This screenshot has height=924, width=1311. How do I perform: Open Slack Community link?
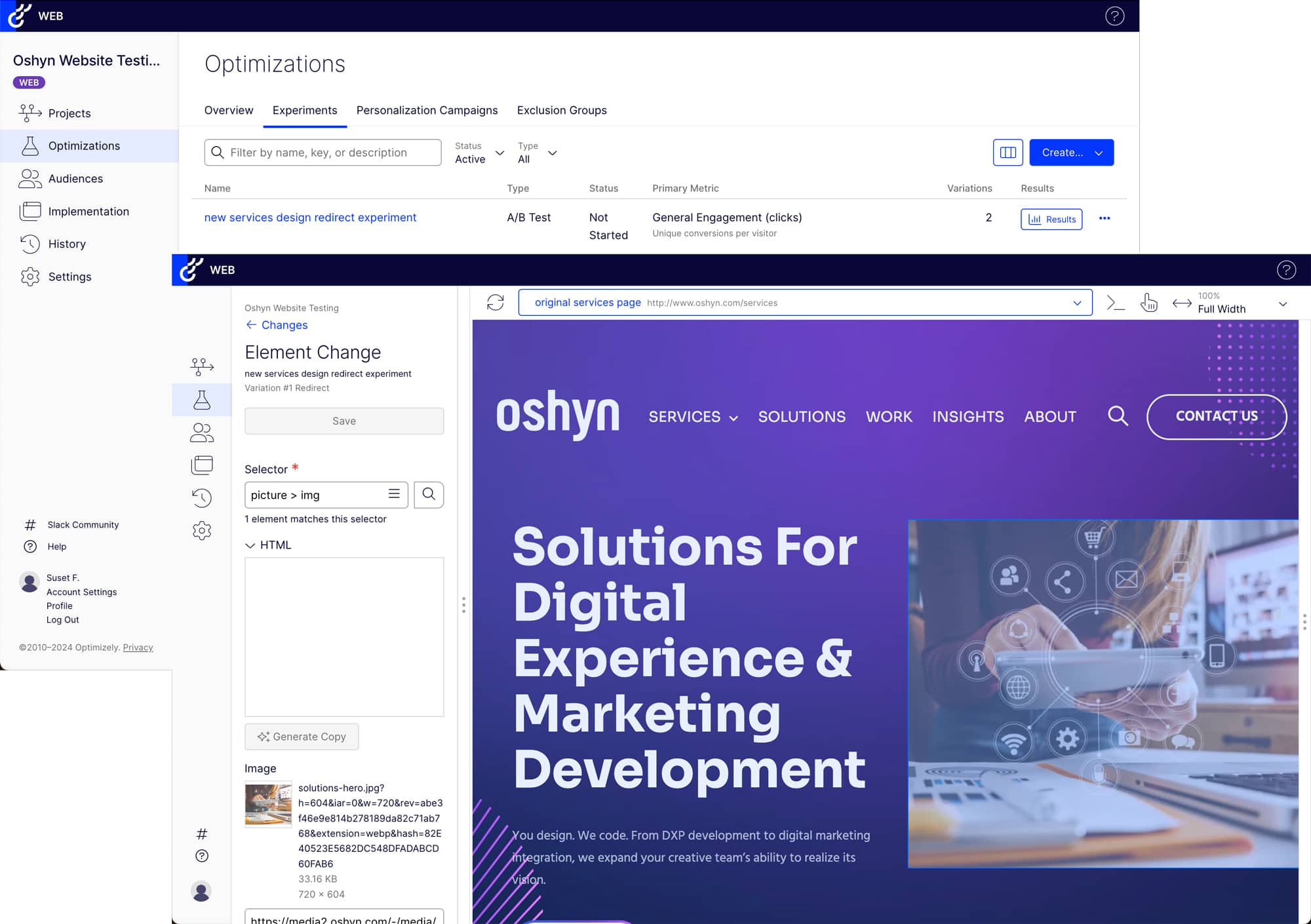click(83, 525)
